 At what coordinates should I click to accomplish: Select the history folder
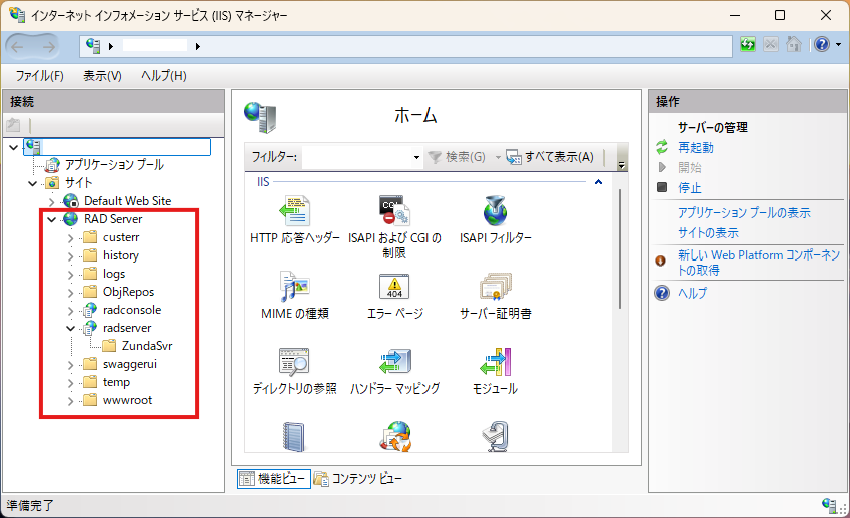[121, 255]
